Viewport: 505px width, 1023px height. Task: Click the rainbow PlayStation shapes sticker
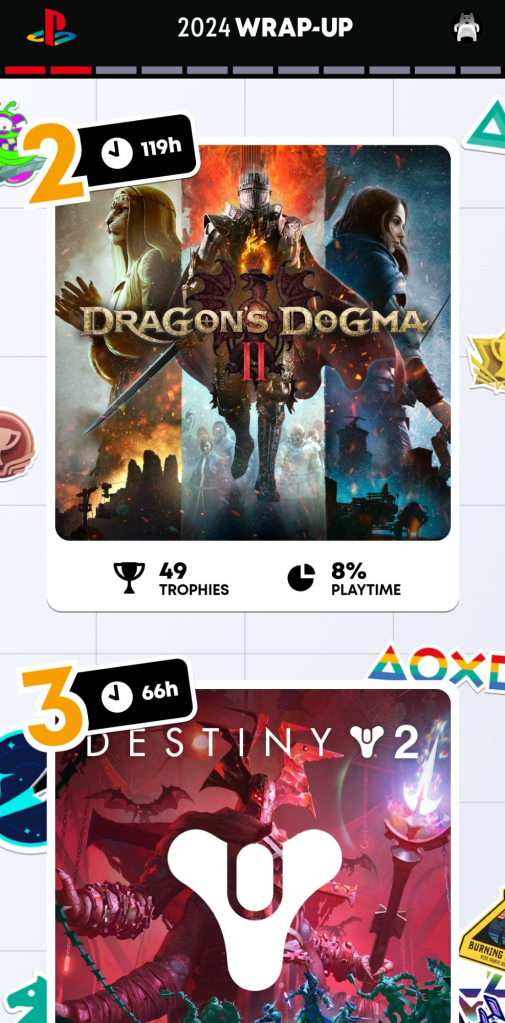(437, 668)
